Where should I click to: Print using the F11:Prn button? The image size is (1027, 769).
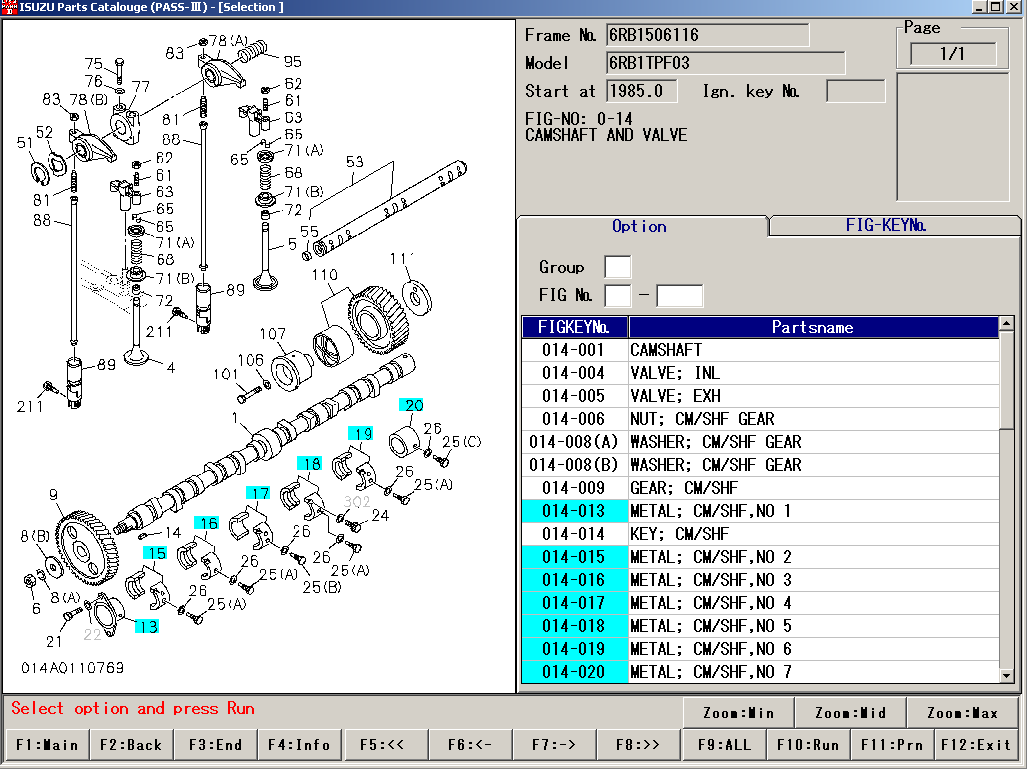[892, 745]
